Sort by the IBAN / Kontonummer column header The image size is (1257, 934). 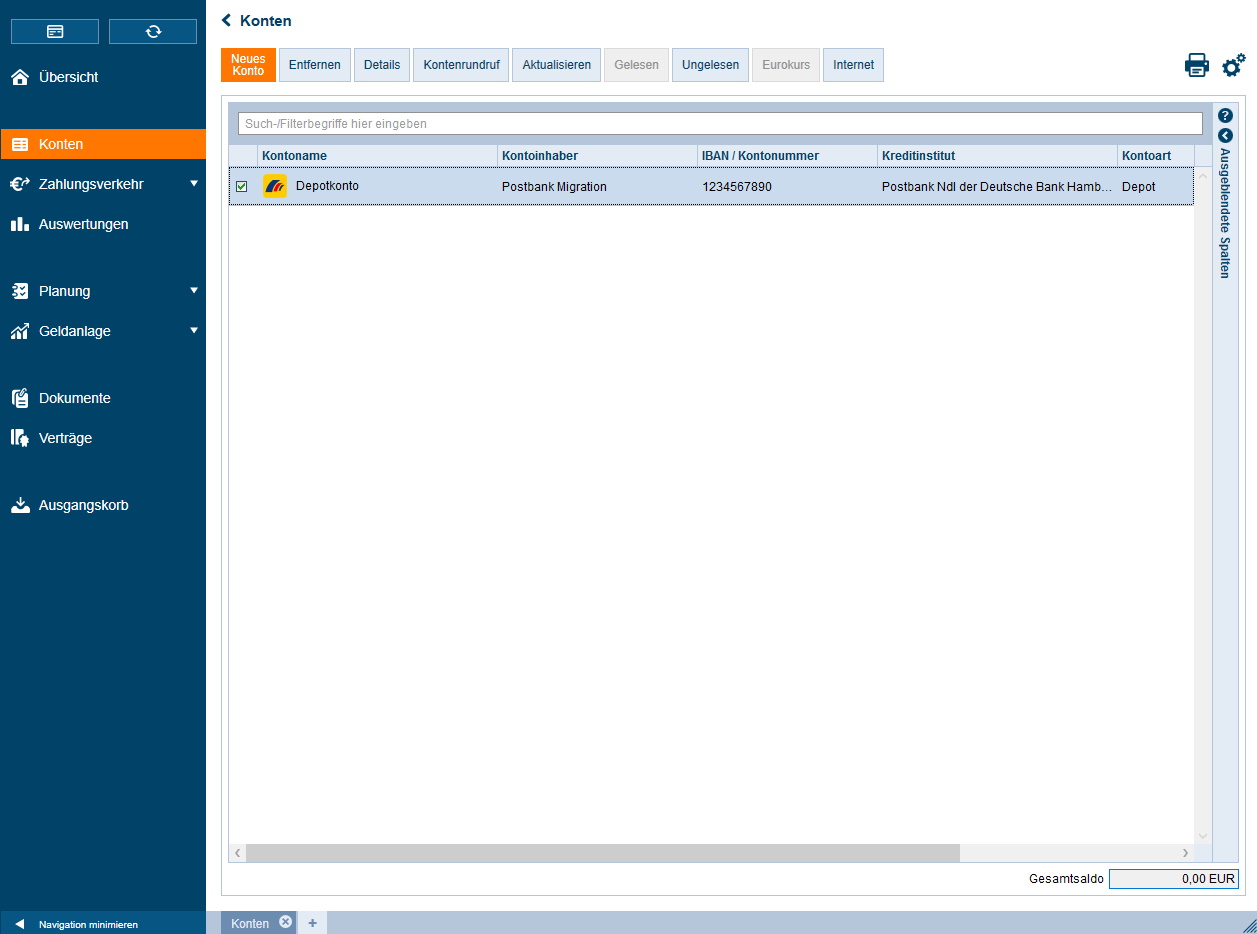pyautogui.click(x=787, y=155)
